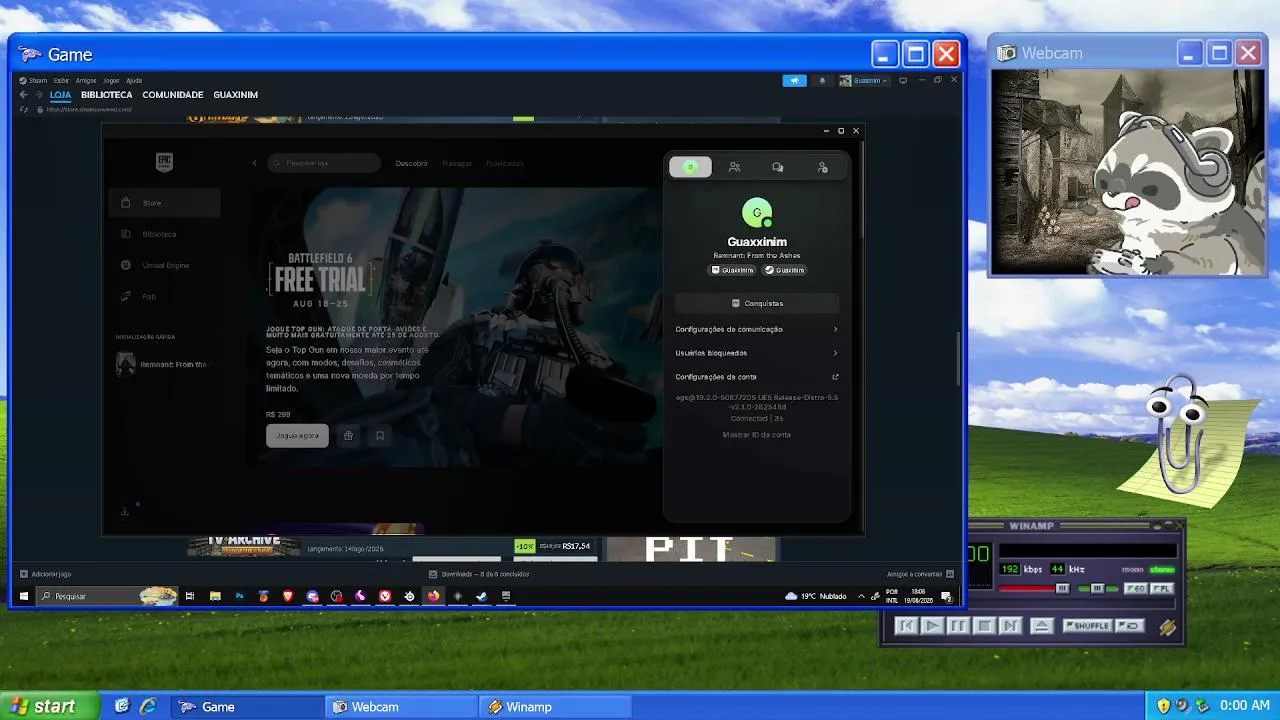Click the gift icon beside Jogue agora
Image resolution: width=1280 pixels, height=720 pixels.
coord(348,436)
